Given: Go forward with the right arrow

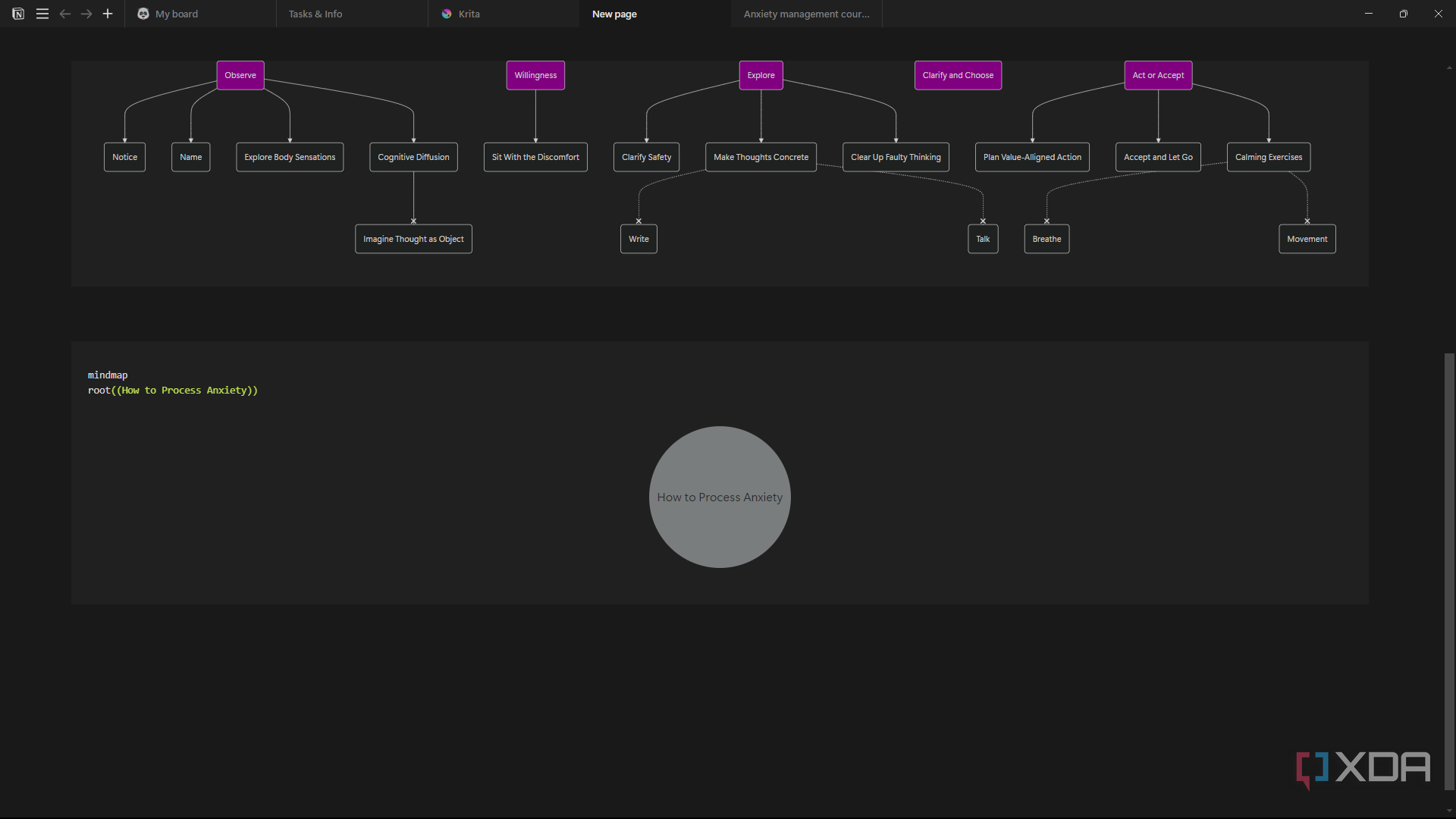Looking at the screenshot, I should [86, 14].
